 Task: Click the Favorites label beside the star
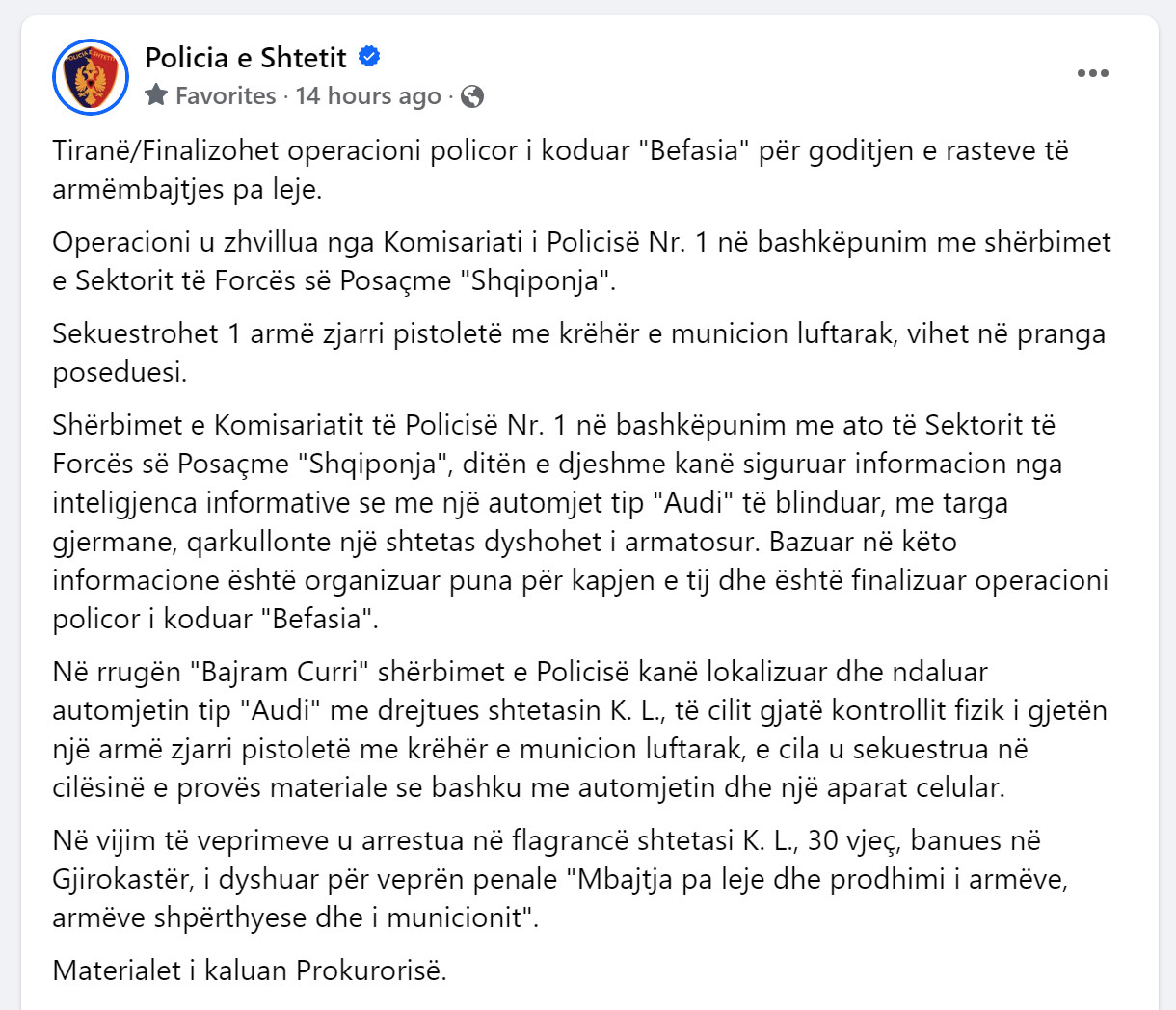pos(226,95)
